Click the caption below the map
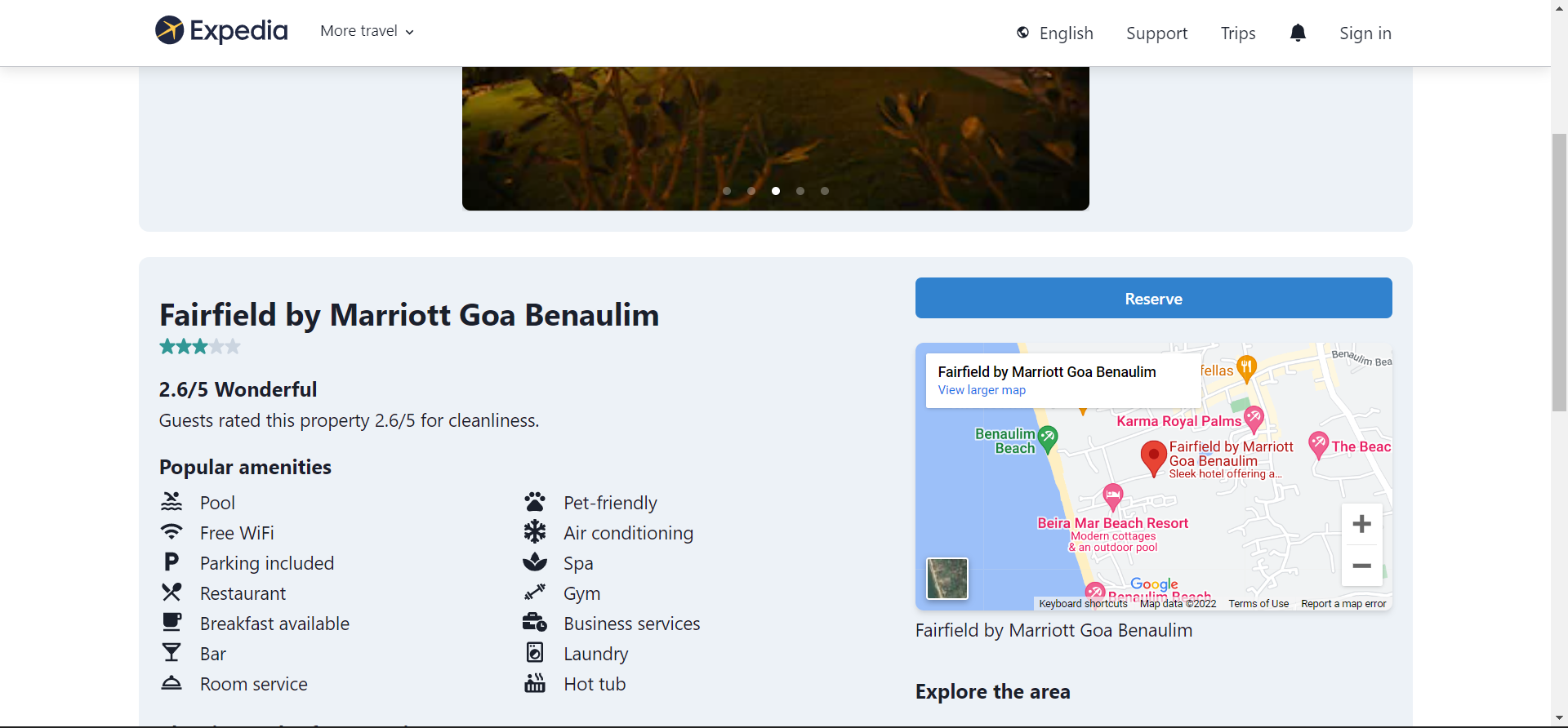The width and height of the screenshot is (1568, 728). click(1053, 630)
